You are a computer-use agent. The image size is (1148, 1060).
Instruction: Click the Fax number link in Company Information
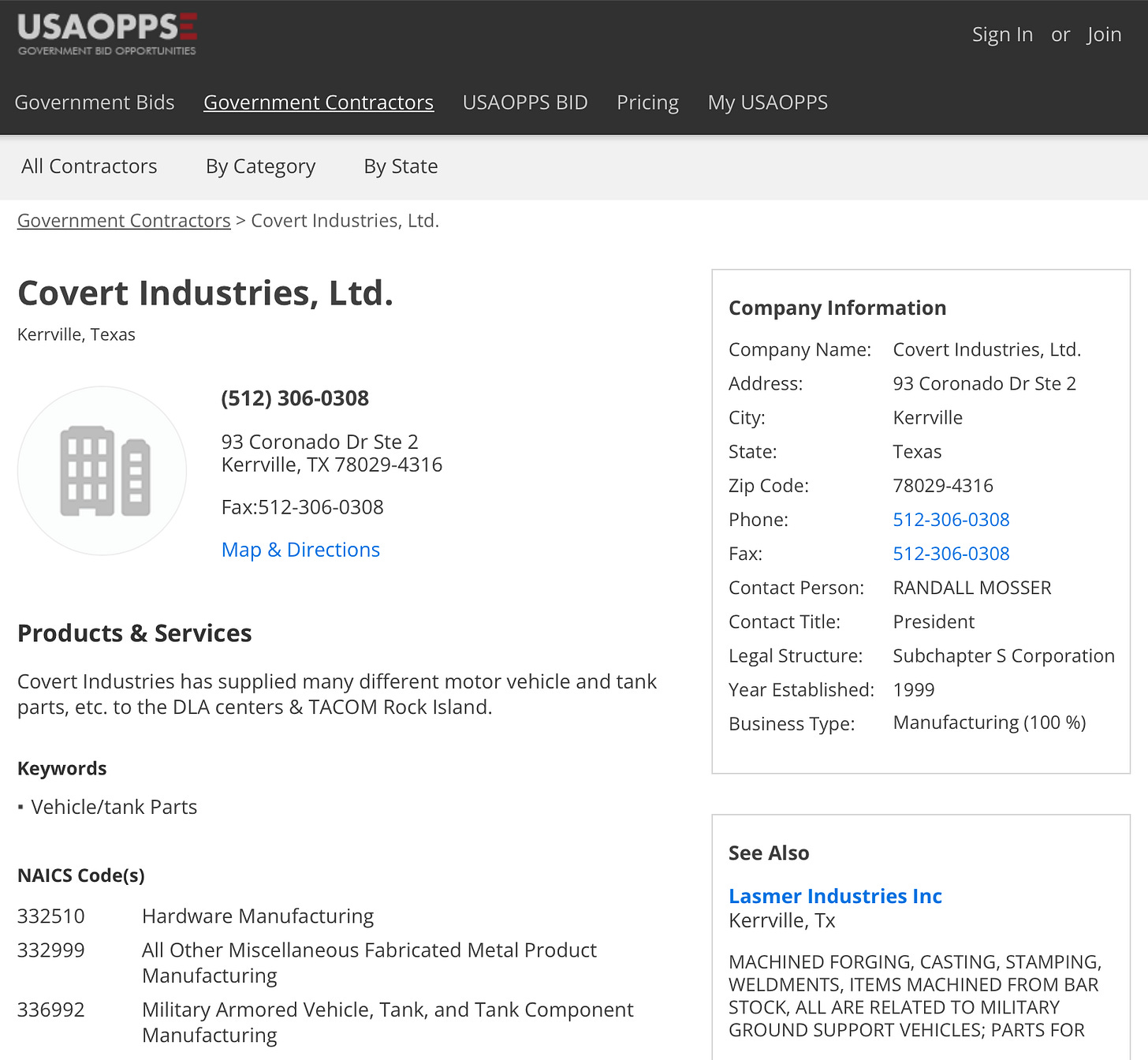(x=951, y=554)
